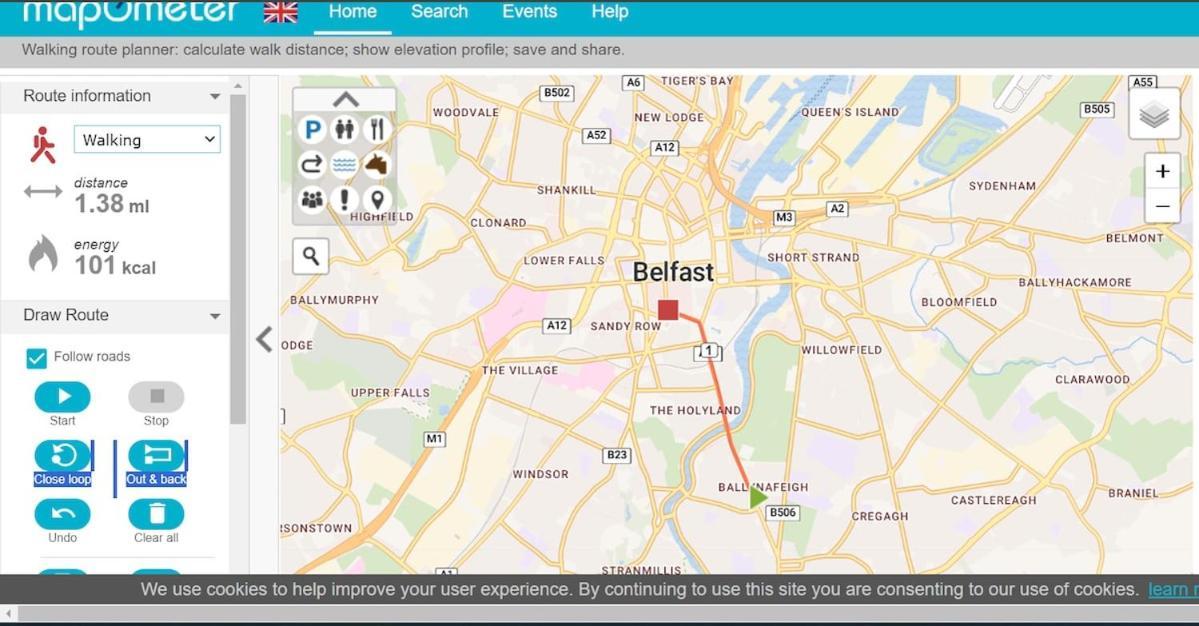Click Clear all route button

point(156,514)
